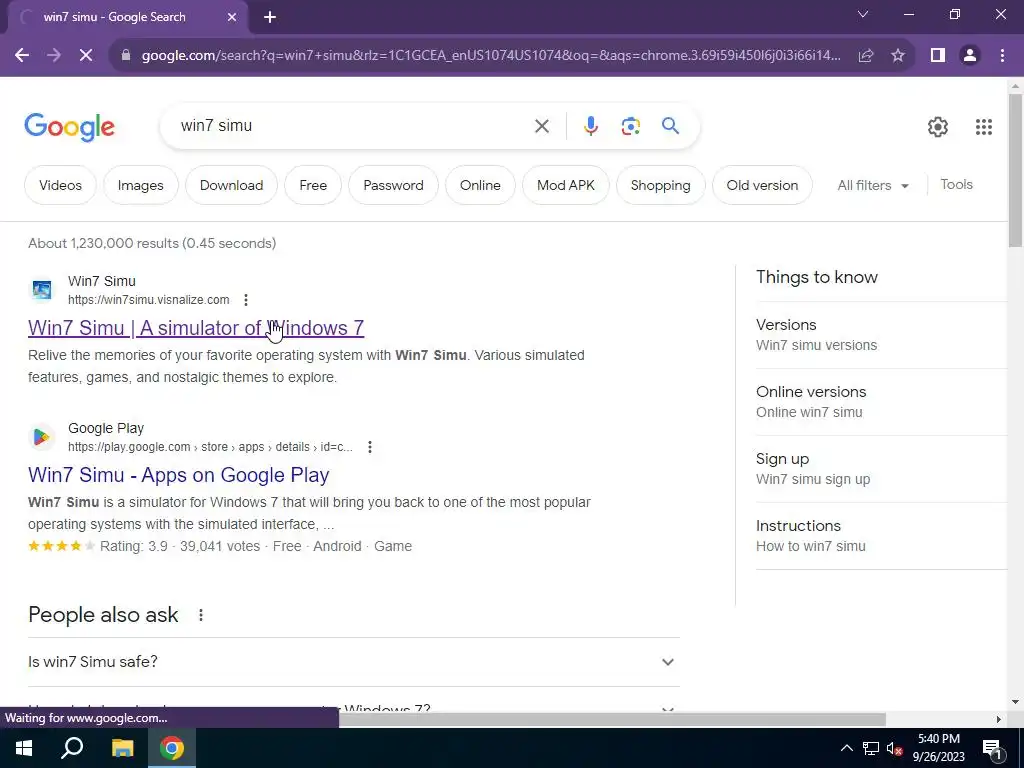Open Instructions in Things to know
Screen dimensions: 1024x768
[x=882, y=536]
